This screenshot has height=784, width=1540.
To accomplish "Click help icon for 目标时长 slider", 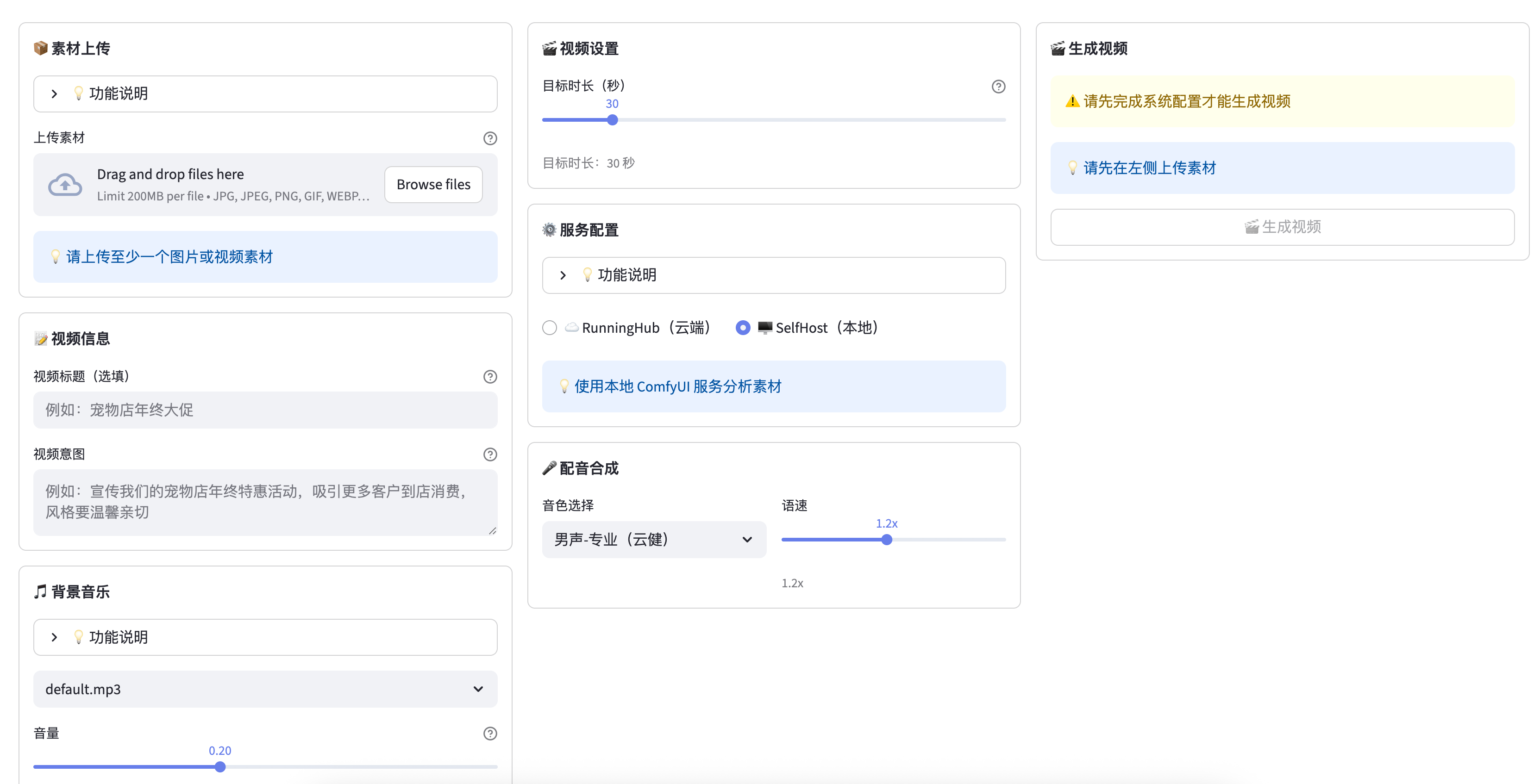I will (x=998, y=87).
